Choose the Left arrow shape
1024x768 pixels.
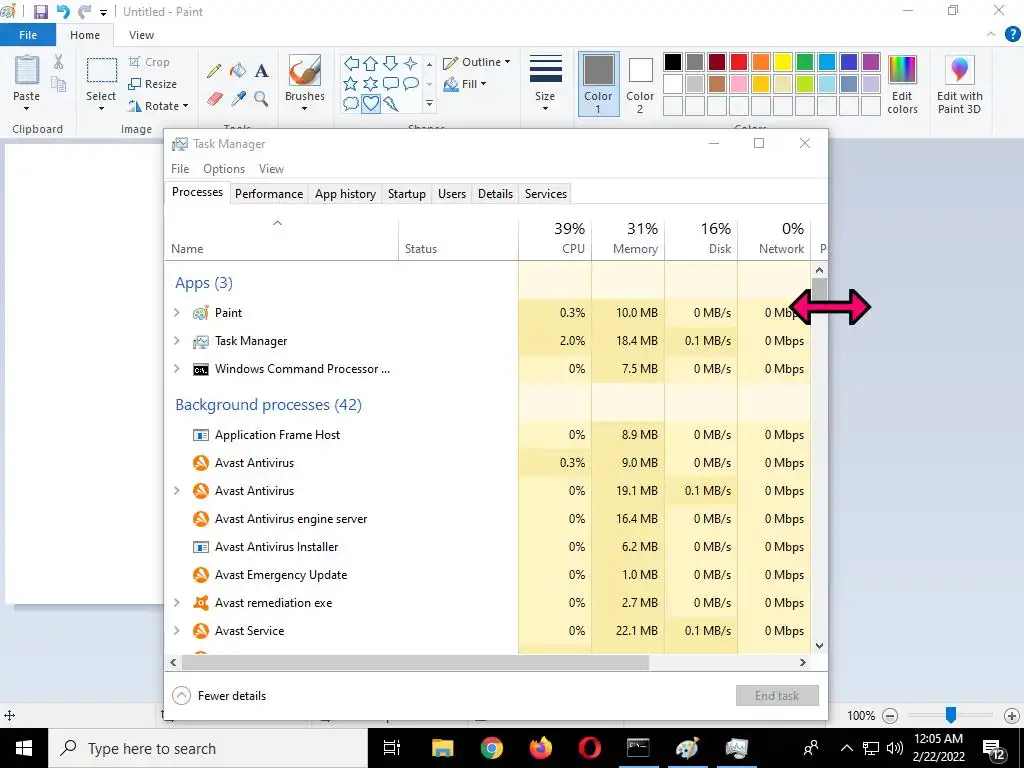pyautogui.click(x=351, y=63)
